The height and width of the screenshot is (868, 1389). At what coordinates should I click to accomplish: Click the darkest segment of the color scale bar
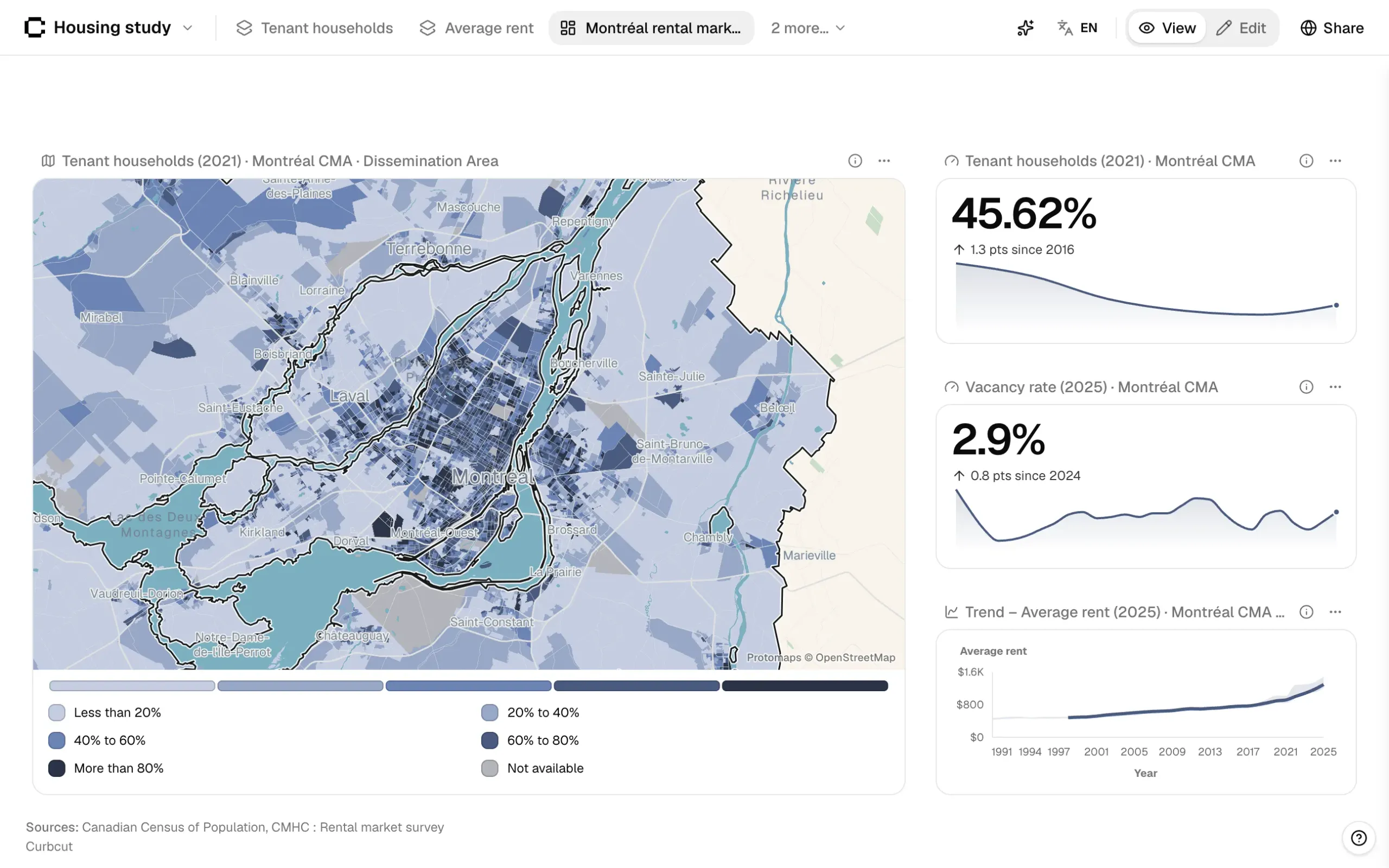coord(805,685)
